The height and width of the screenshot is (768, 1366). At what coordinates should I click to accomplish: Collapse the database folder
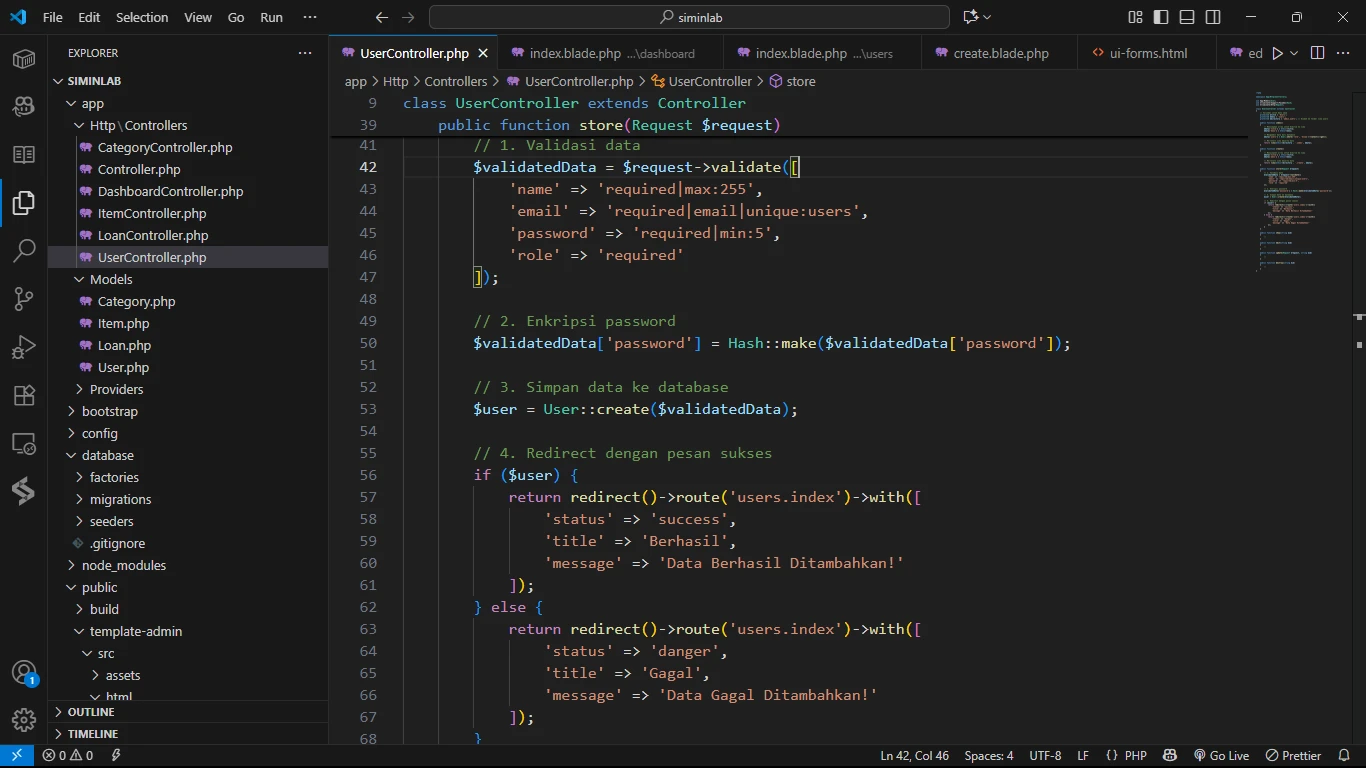pyautogui.click(x=107, y=455)
